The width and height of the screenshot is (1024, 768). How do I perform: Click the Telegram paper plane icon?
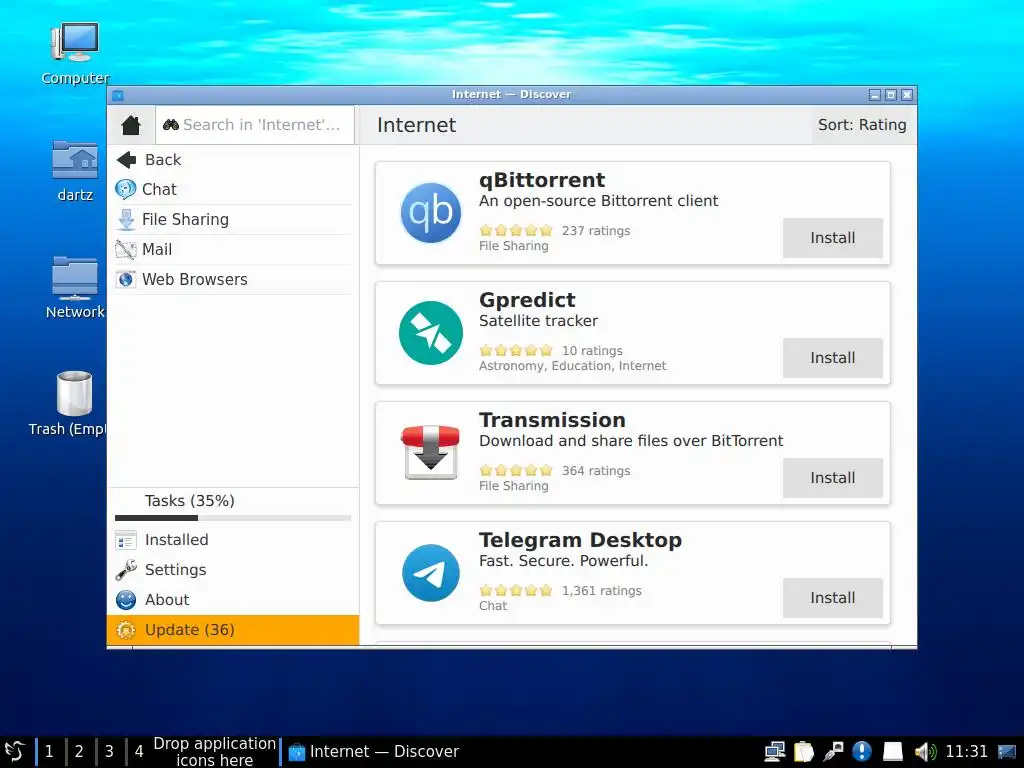(x=430, y=573)
